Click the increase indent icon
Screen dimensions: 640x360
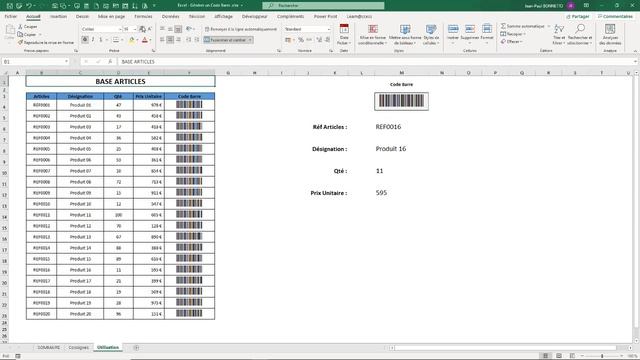196,40
